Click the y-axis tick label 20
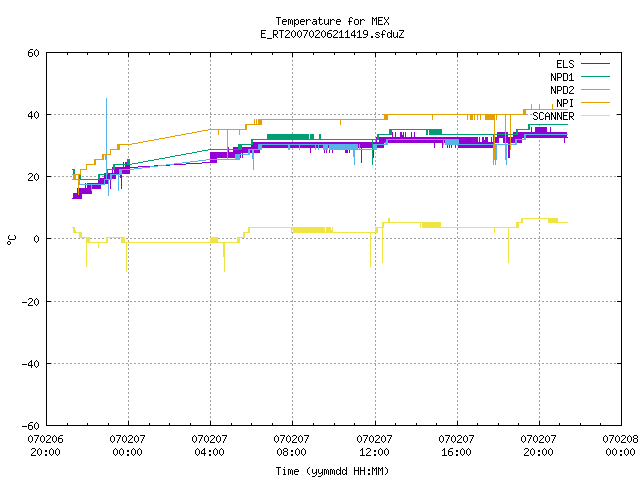 [x=33, y=177]
